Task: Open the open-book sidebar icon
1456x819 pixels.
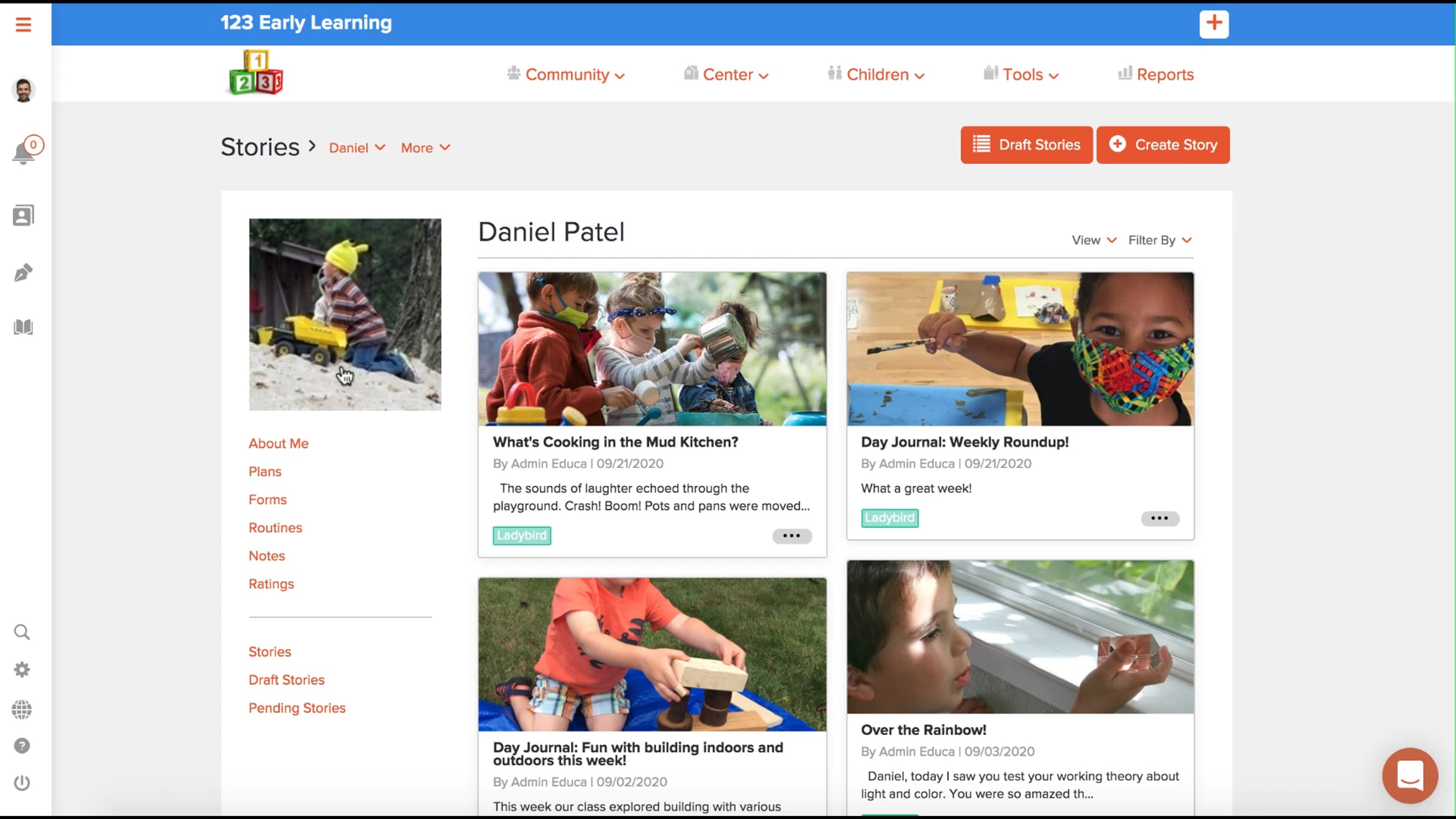Action: pos(23,327)
